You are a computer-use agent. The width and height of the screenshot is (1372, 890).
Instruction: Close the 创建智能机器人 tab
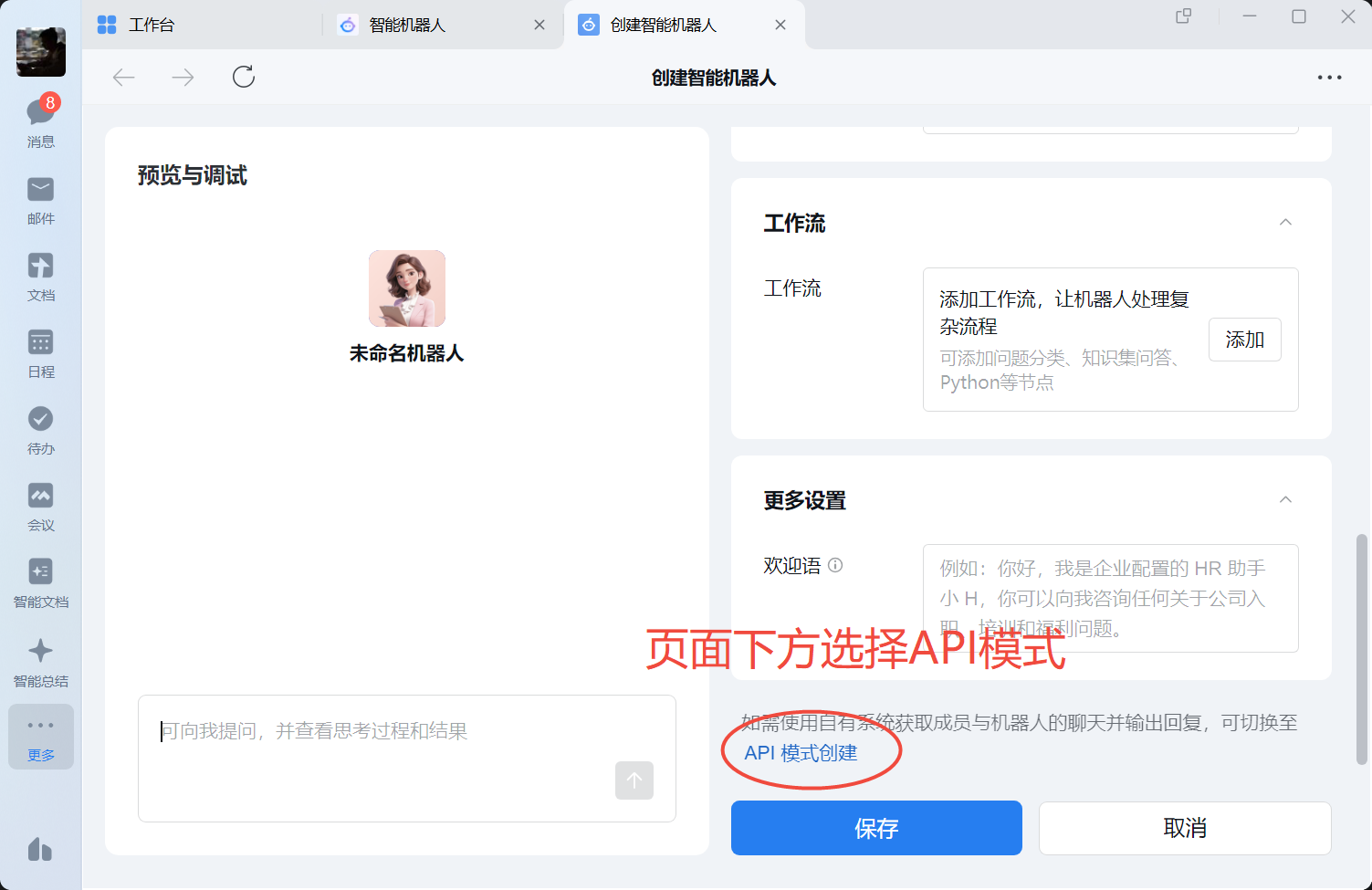click(x=780, y=25)
